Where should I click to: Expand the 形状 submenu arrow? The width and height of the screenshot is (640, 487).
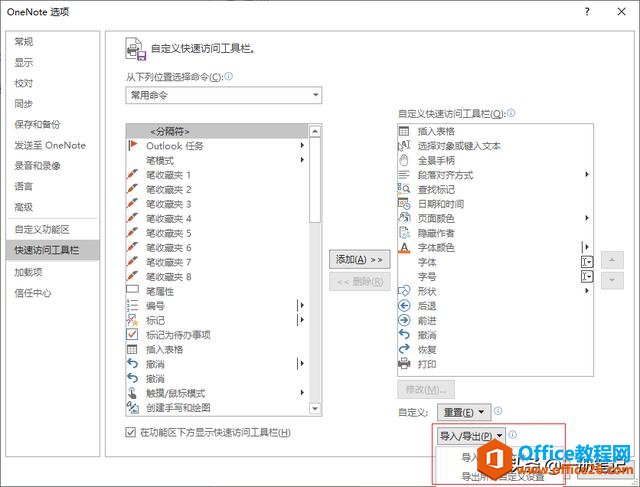click(x=587, y=291)
